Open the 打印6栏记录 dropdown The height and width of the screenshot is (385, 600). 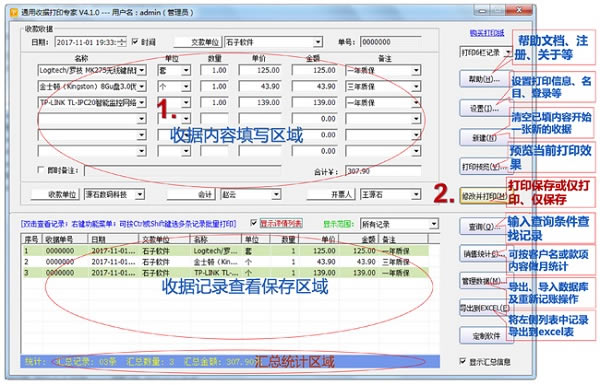[508, 52]
